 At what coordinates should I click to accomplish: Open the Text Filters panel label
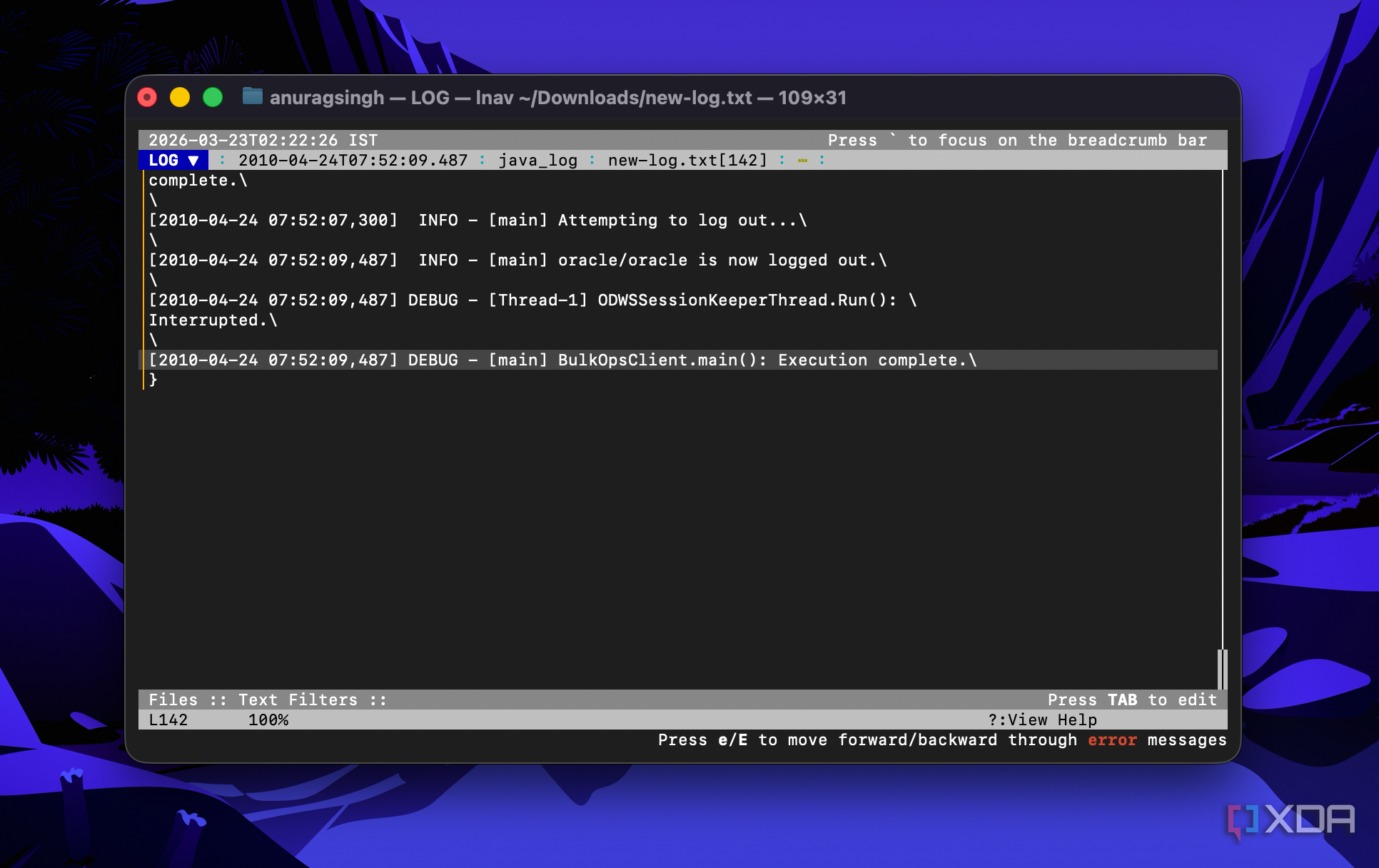click(298, 700)
